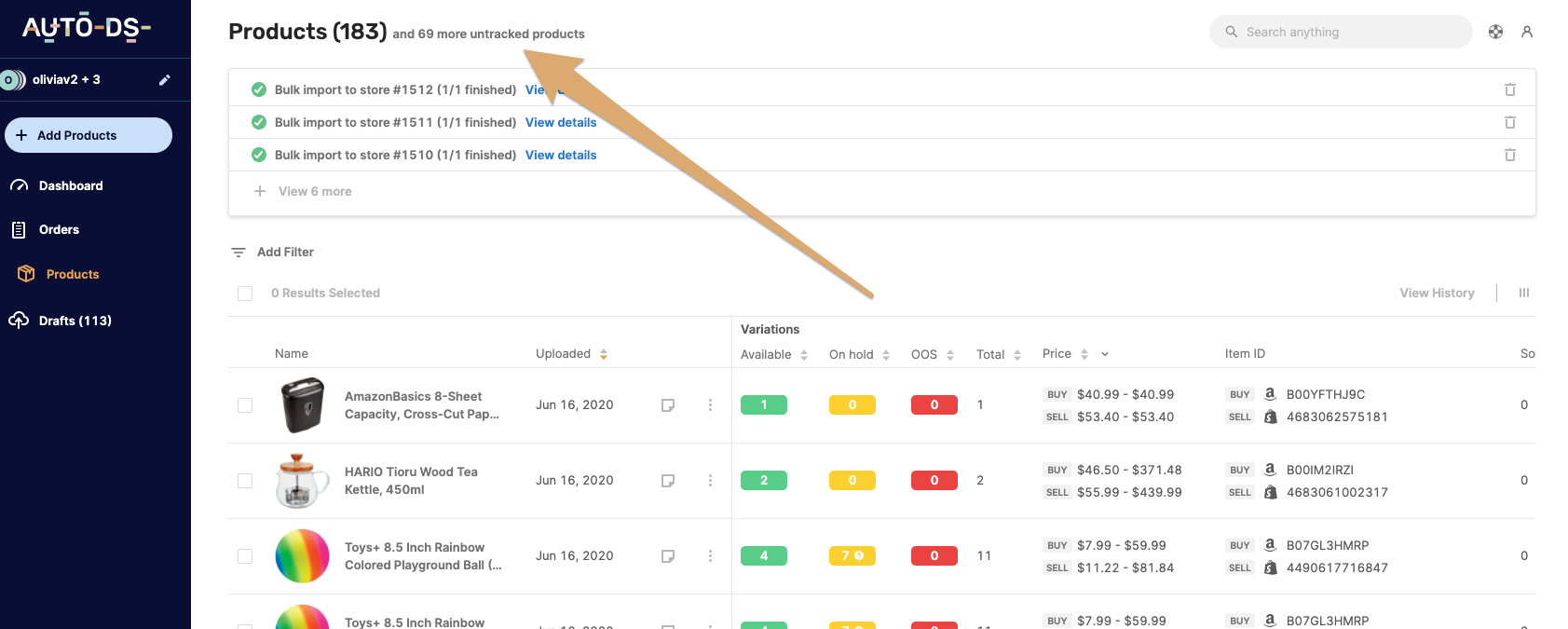The width and height of the screenshot is (1568, 629).
Task: Select the HARIO Tea Kettle row checkbox
Action: (x=245, y=481)
